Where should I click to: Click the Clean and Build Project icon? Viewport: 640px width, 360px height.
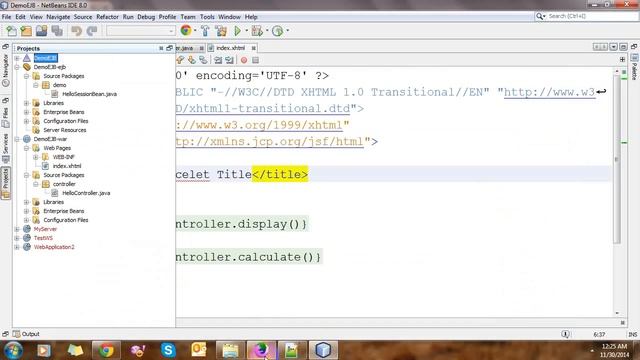[221, 31]
